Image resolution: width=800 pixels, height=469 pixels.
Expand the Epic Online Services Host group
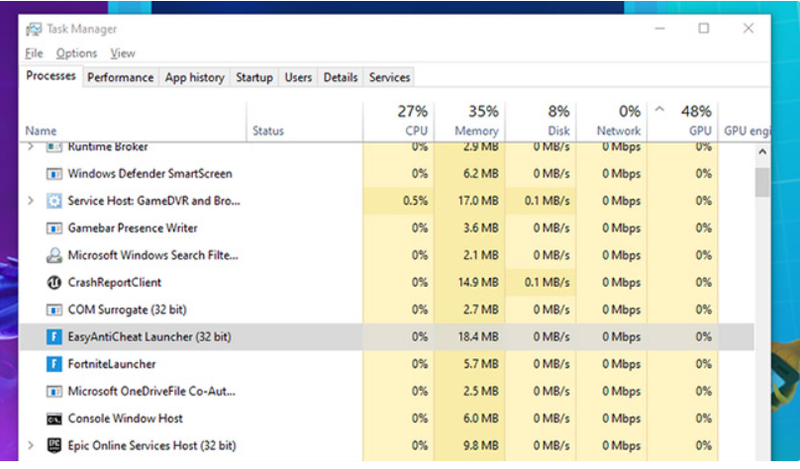point(31,446)
